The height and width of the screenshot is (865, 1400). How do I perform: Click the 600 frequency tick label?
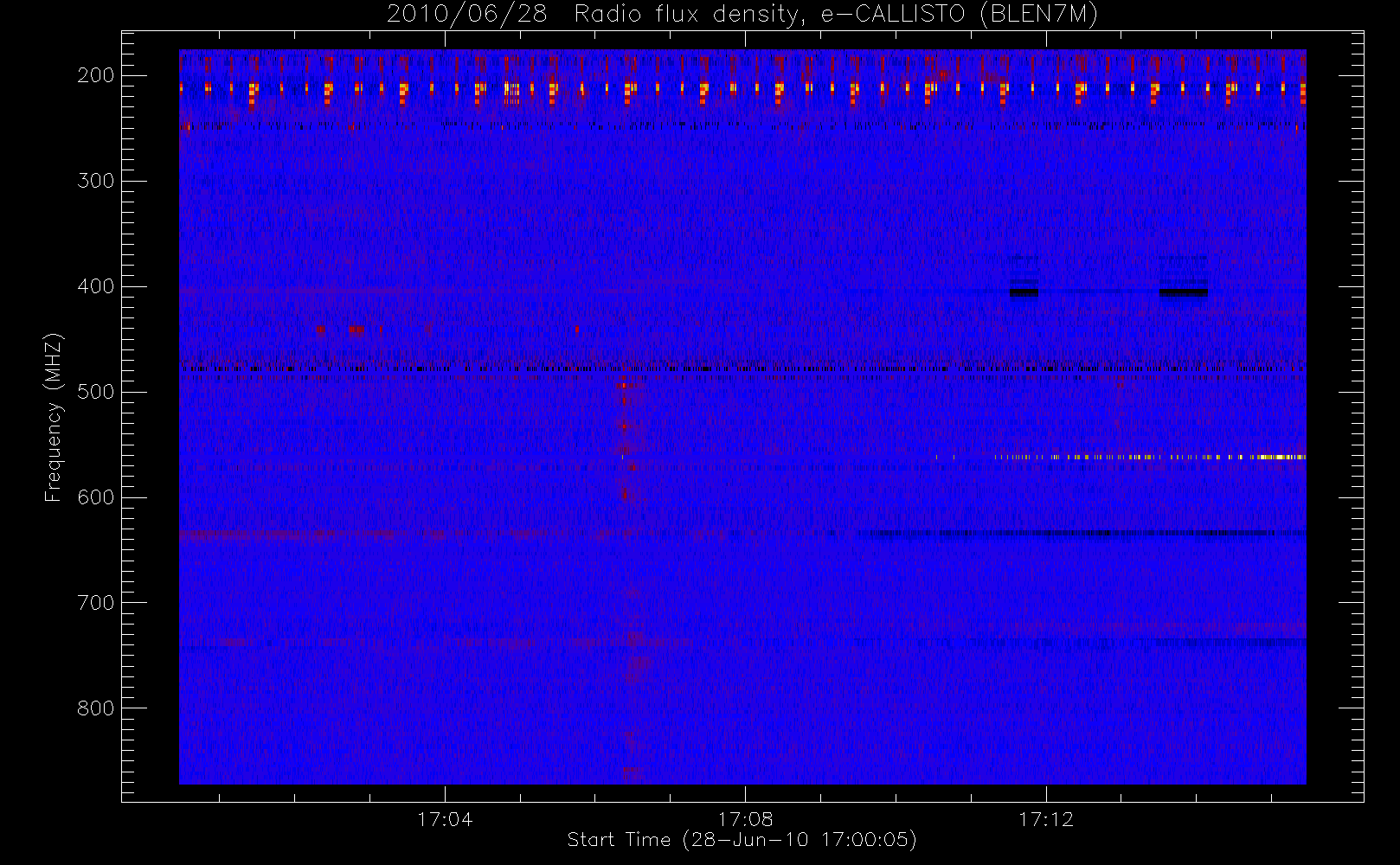pyautogui.click(x=95, y=497)
